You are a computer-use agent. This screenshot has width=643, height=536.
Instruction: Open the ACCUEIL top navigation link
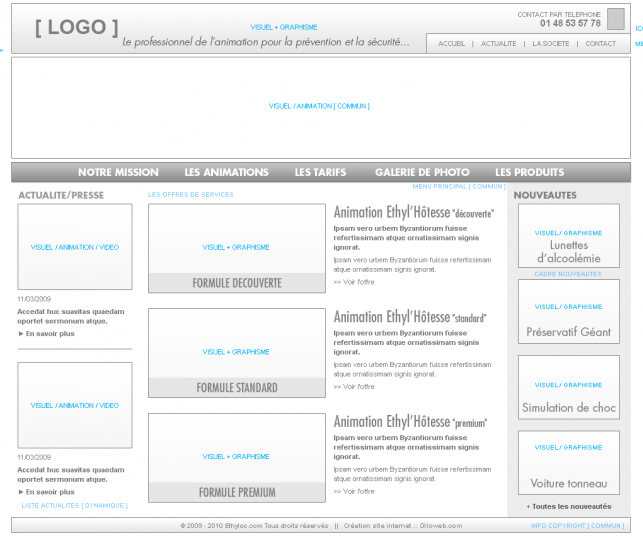pos(452,44)
